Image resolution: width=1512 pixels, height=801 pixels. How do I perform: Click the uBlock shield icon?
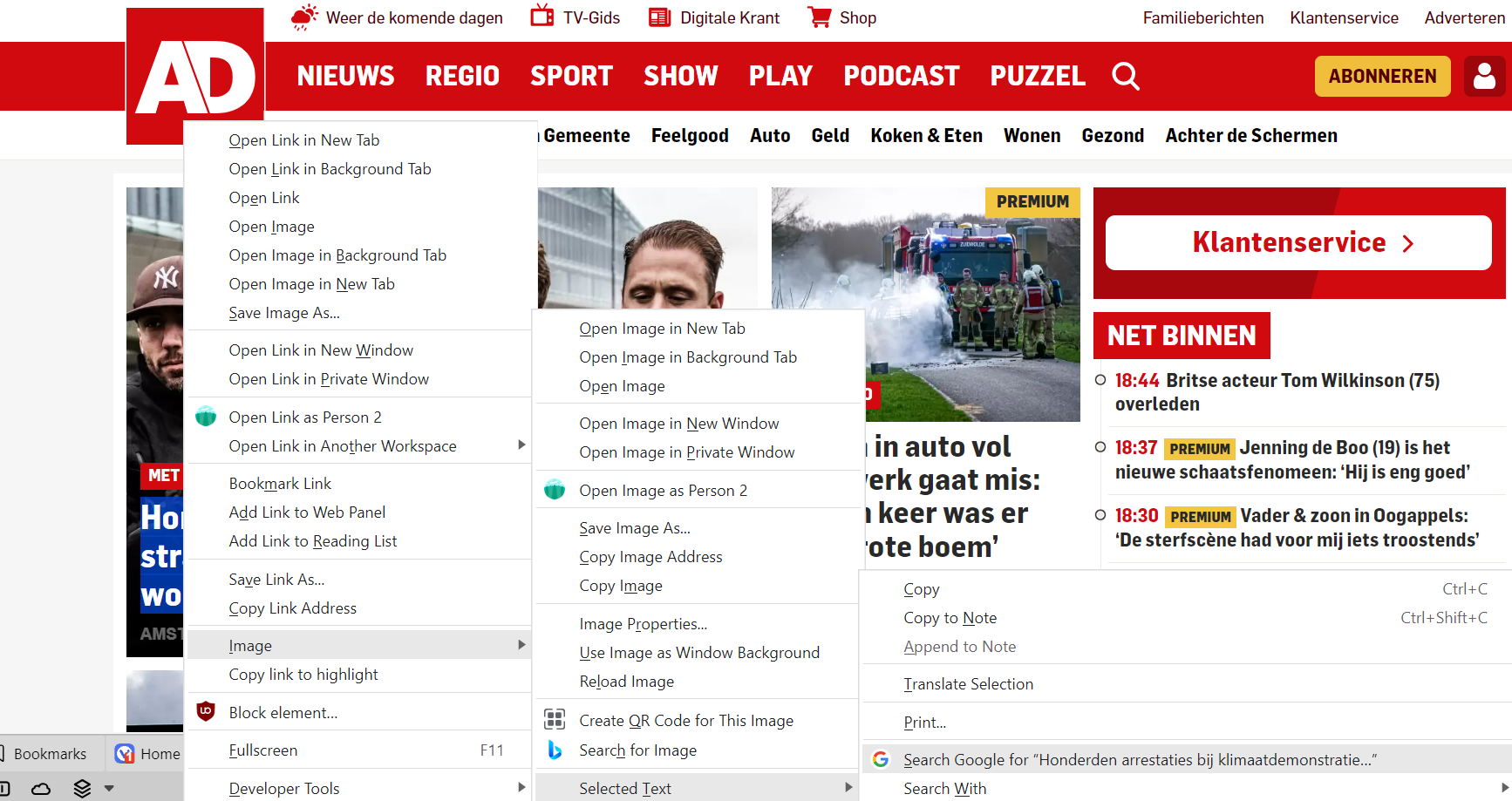click(206, 712)
